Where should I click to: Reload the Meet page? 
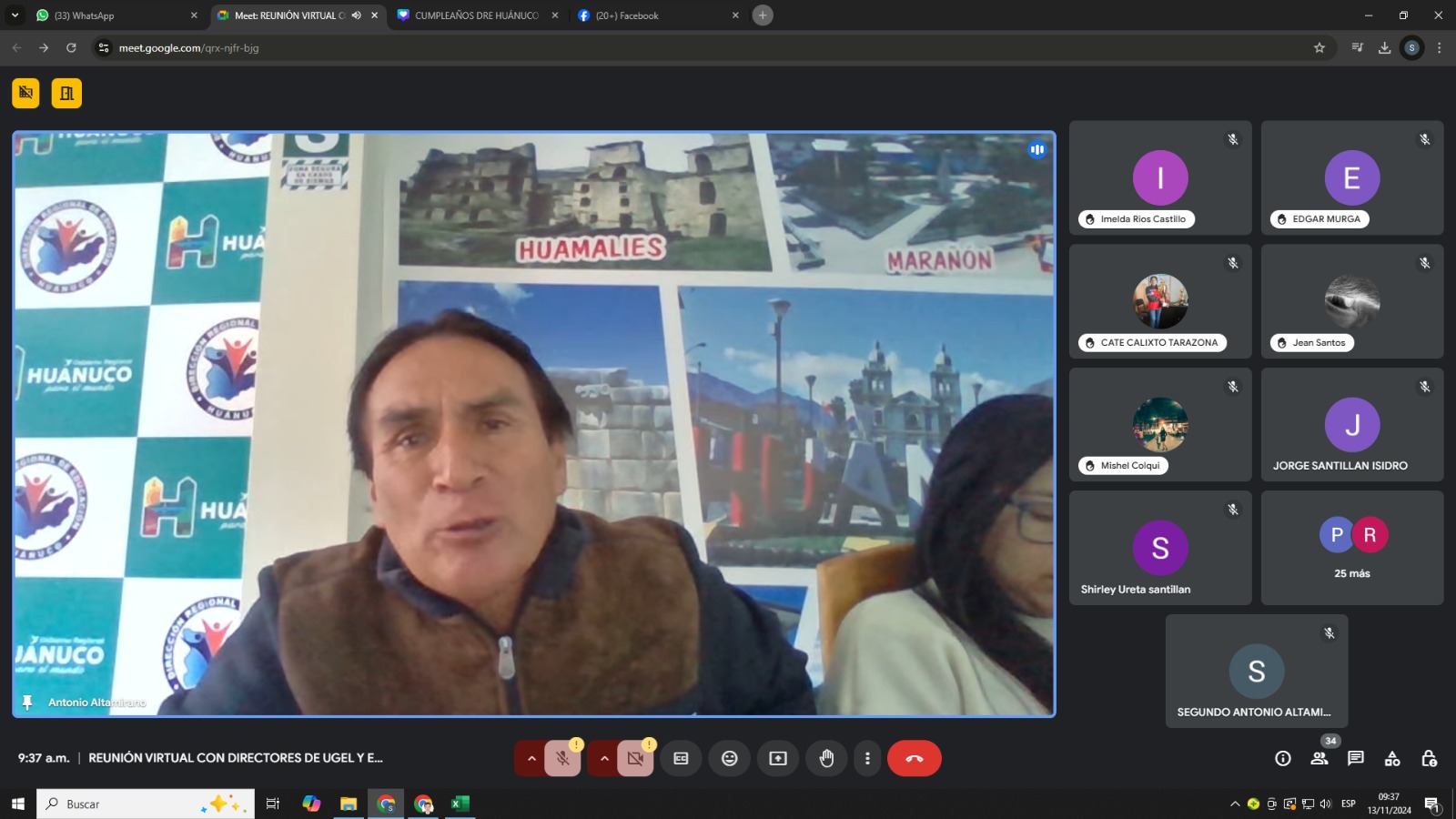(x=71, y=47)
